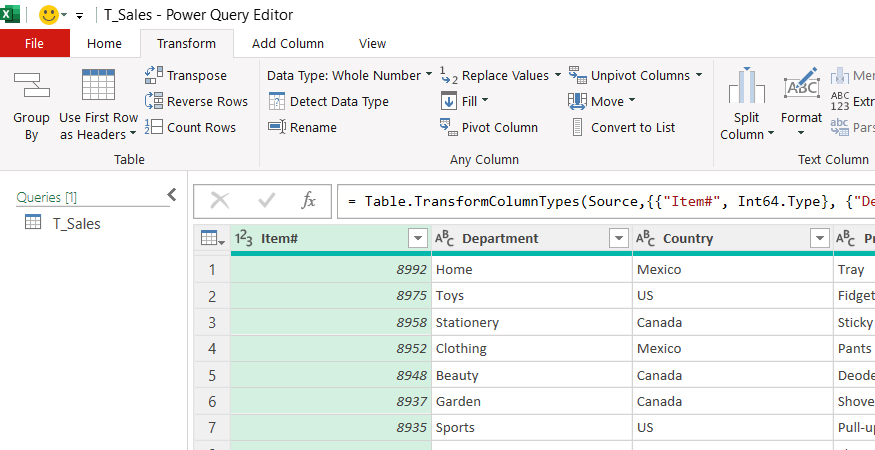Click the Fill icon
This screenshot has width=875, height=450.
coord(449,101)
